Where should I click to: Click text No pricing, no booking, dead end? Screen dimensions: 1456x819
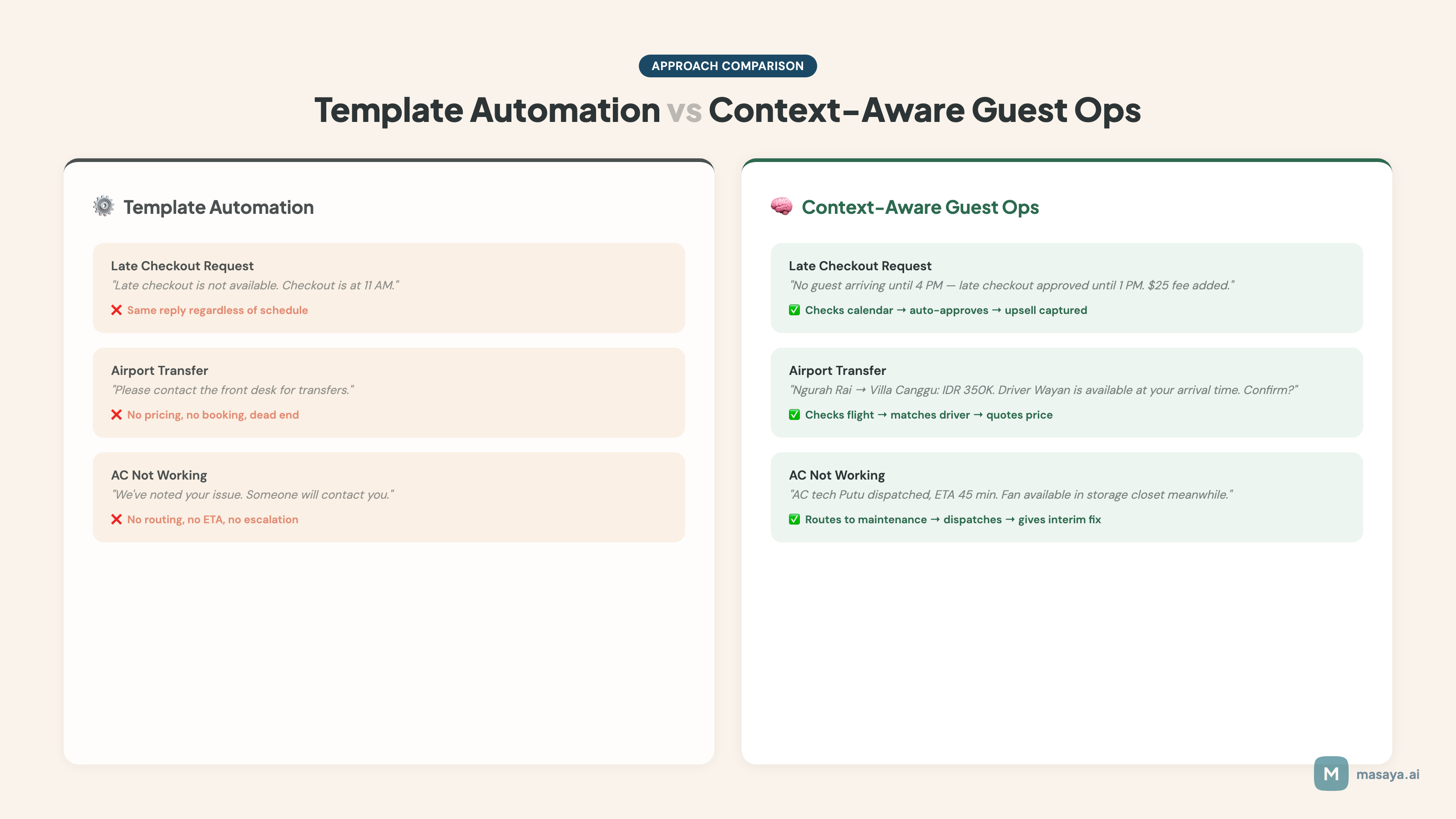213,415
